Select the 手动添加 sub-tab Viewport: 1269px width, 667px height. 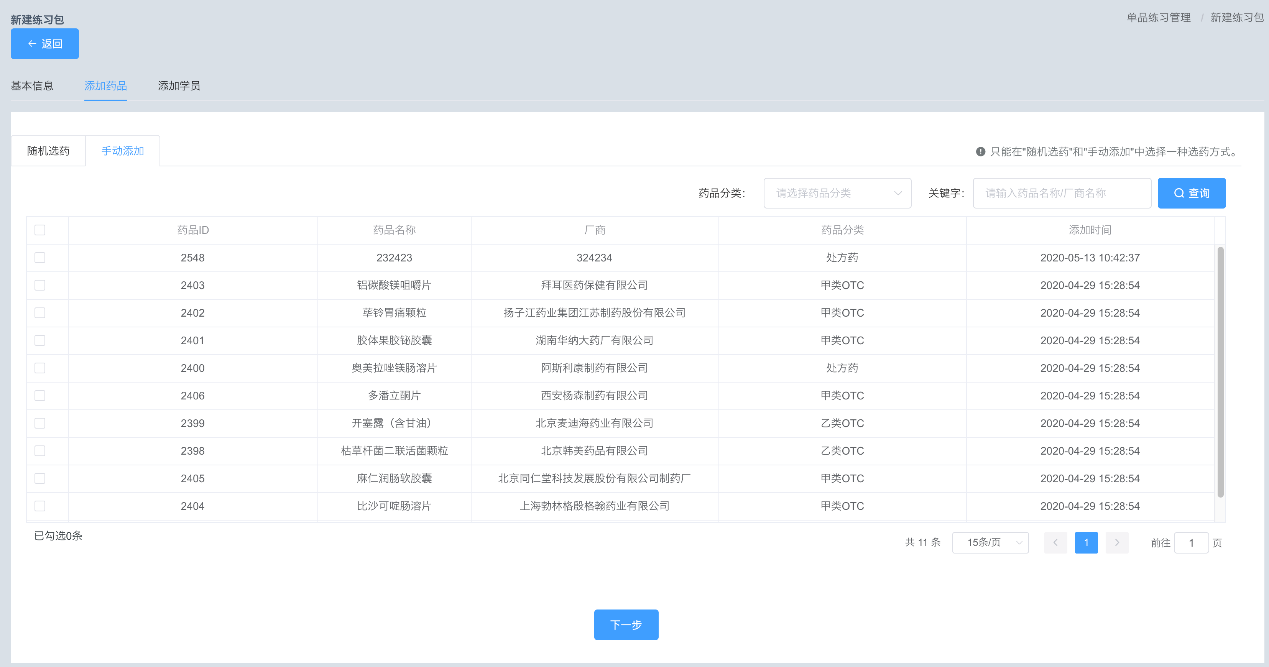pyautogui.click(x=123, y=151)
